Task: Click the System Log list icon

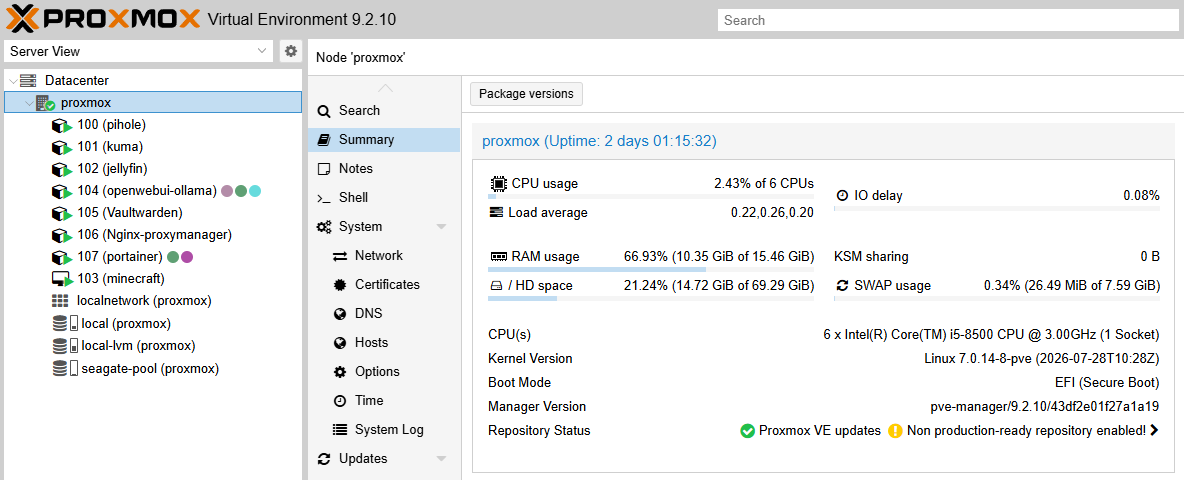Action: tap(340, 430)
